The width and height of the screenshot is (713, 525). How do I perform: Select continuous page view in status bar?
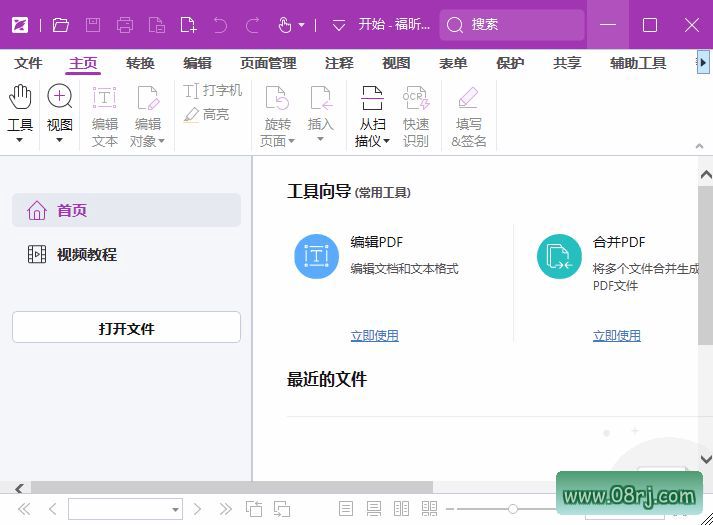pos(374,509)
